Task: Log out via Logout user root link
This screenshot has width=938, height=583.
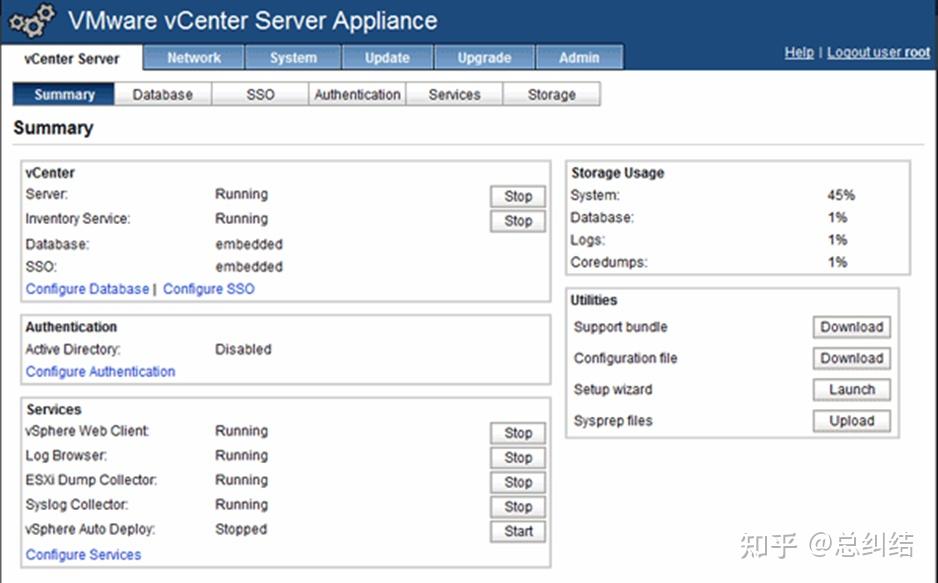Action: pos(878,52)
